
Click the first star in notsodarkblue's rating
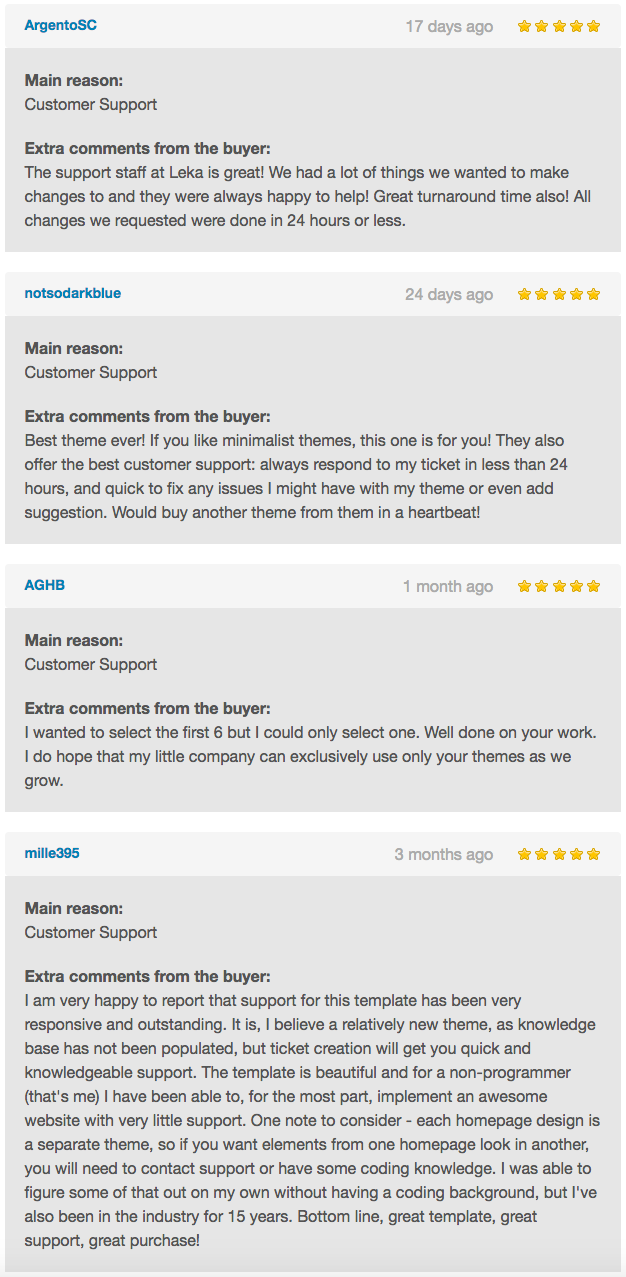pyautogui.click(x=524, y=294)
